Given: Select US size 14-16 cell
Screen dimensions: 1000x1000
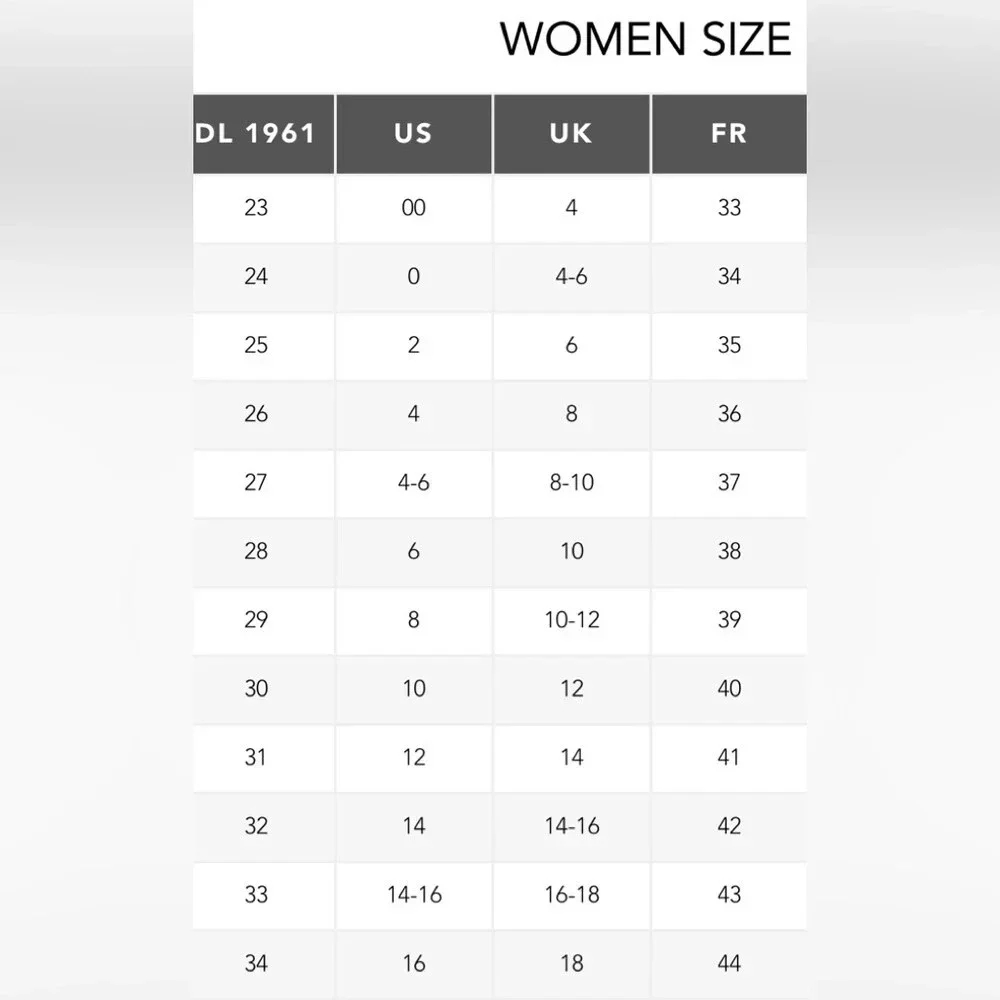Looking at the screenshot, I should click(414, 896).
